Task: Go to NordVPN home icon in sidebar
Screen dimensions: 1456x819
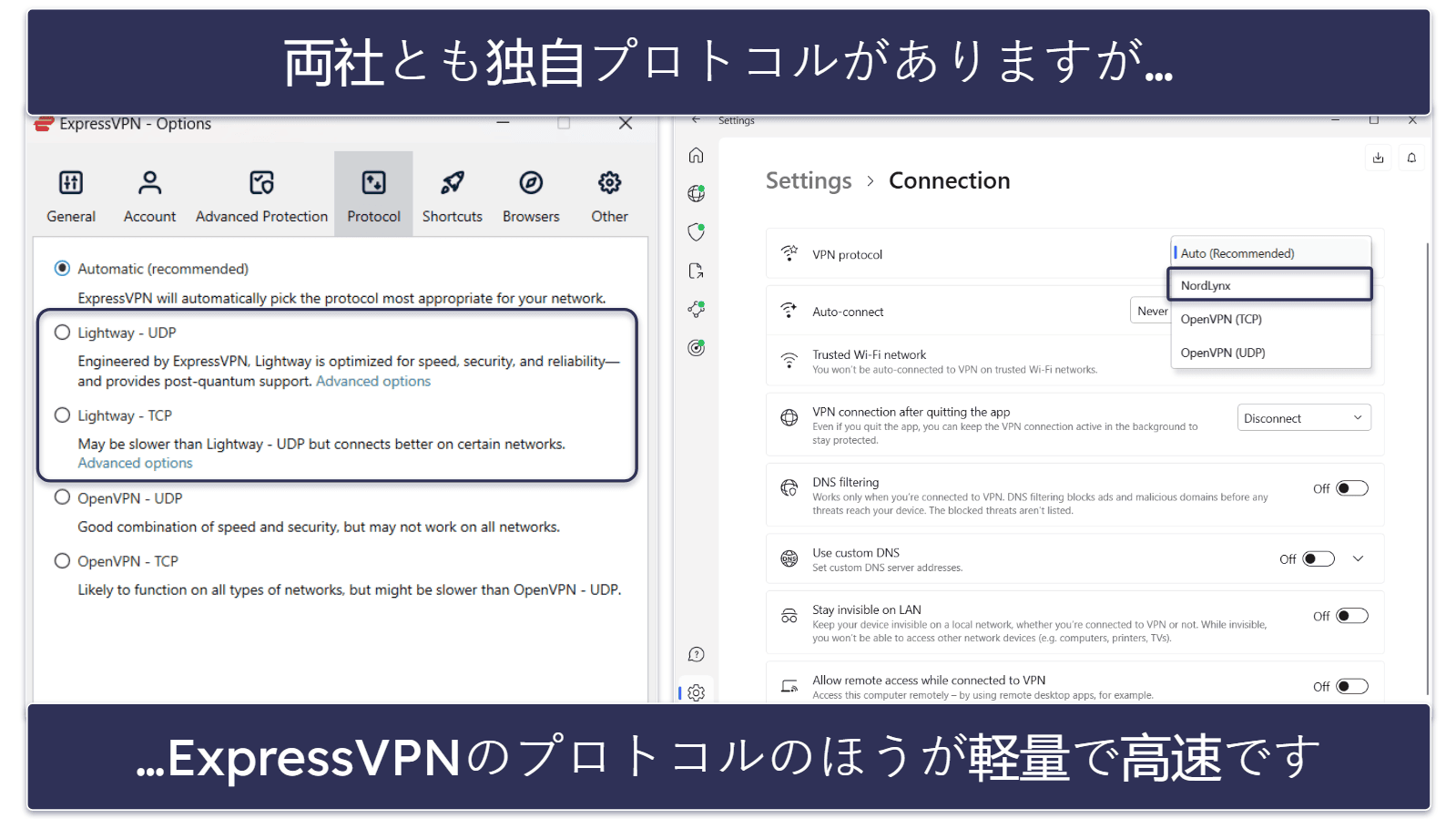Action: (x=696, y=155)
